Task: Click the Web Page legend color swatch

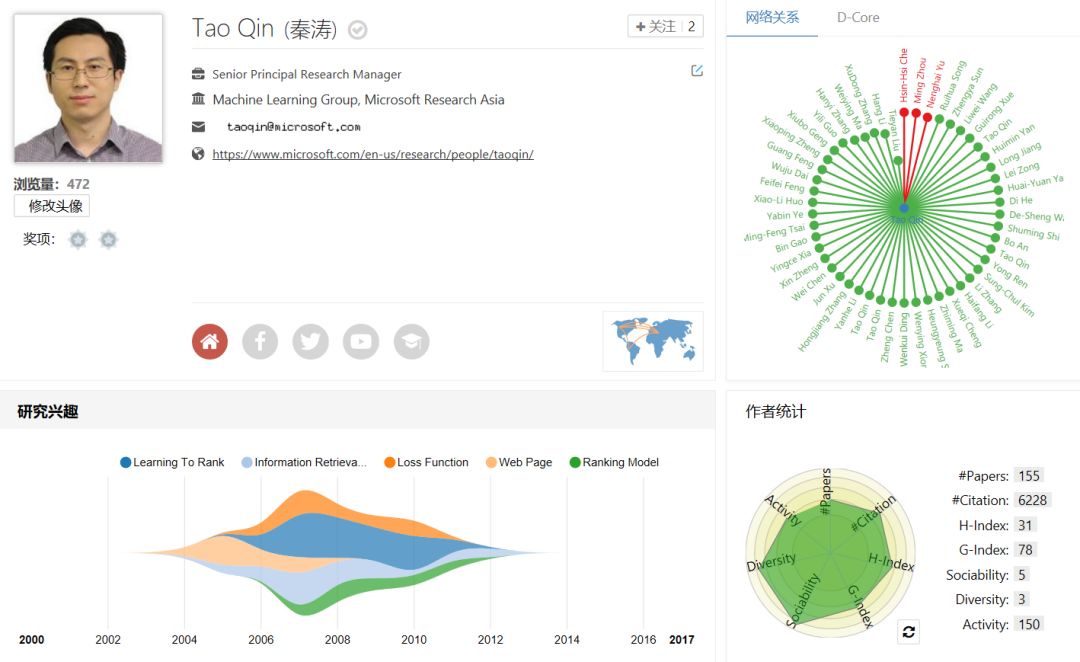Action: 491,462
